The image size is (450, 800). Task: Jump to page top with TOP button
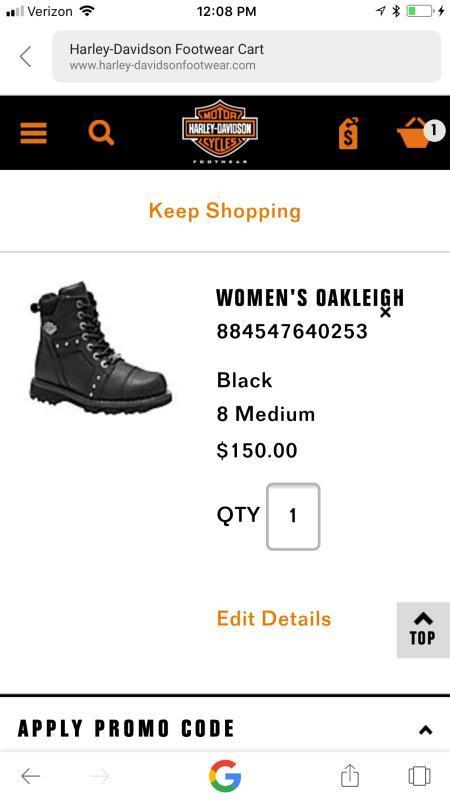click(423, 630)
